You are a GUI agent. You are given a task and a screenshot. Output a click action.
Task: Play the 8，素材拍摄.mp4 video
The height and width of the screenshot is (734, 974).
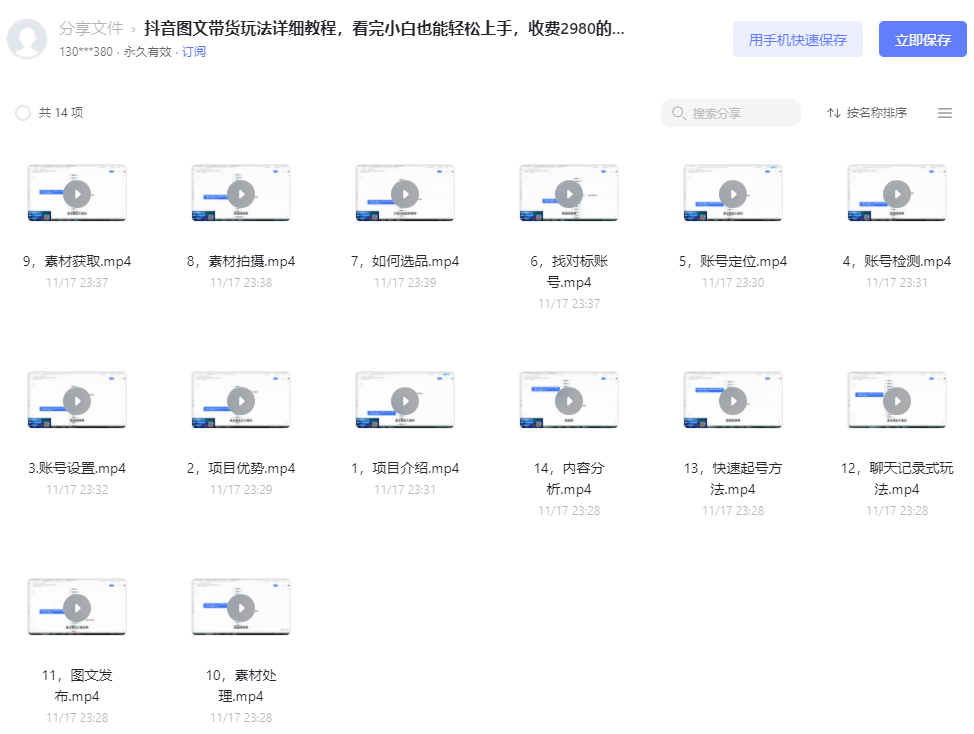click(x=241, y=194)
